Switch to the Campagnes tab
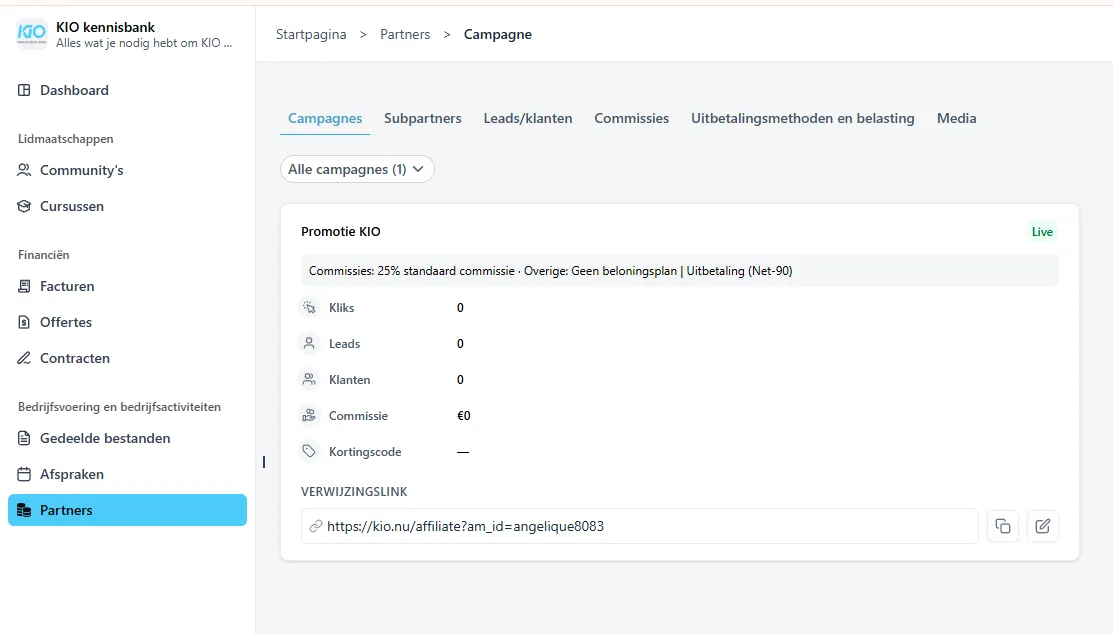The height and width of the screenshot is (634, 1113). click(x=325, y=119)
